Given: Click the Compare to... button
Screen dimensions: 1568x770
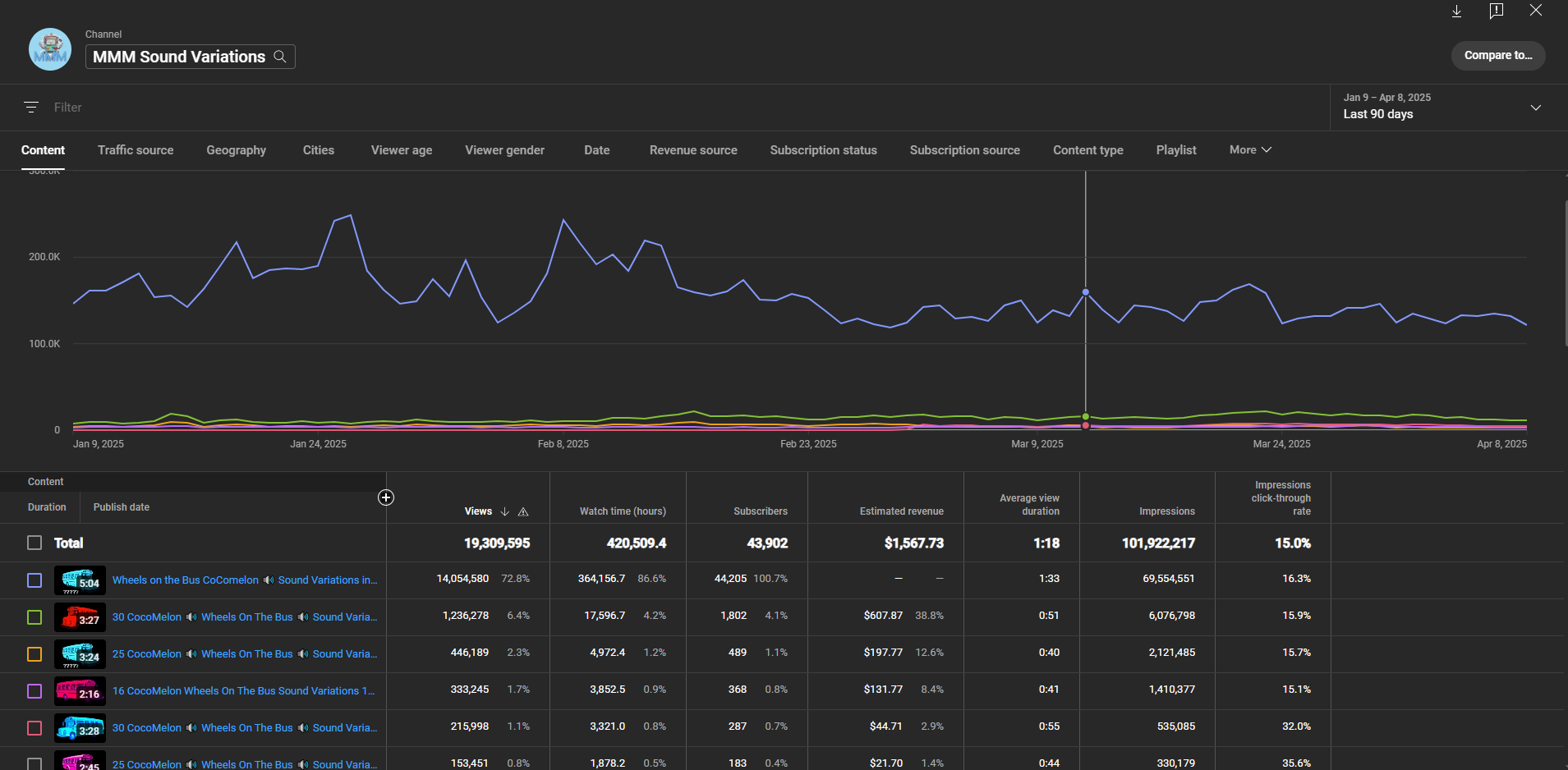Looking at the screenshot, I should 1498,55.
